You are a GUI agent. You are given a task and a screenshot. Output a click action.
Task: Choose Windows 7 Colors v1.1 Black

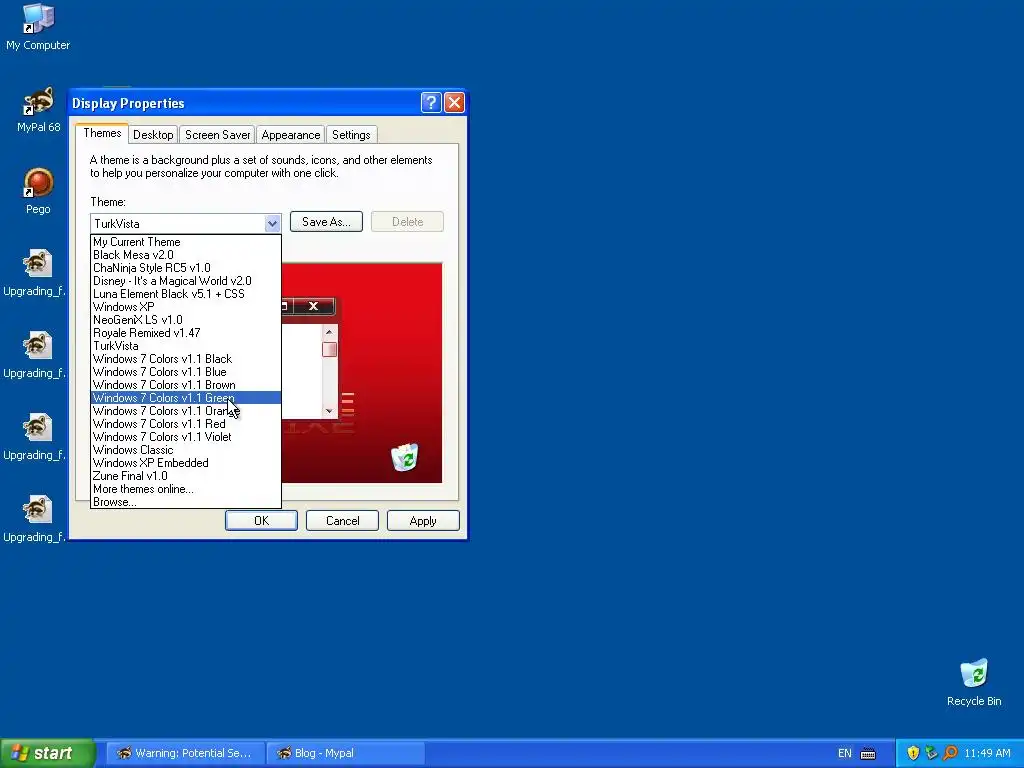185,359
